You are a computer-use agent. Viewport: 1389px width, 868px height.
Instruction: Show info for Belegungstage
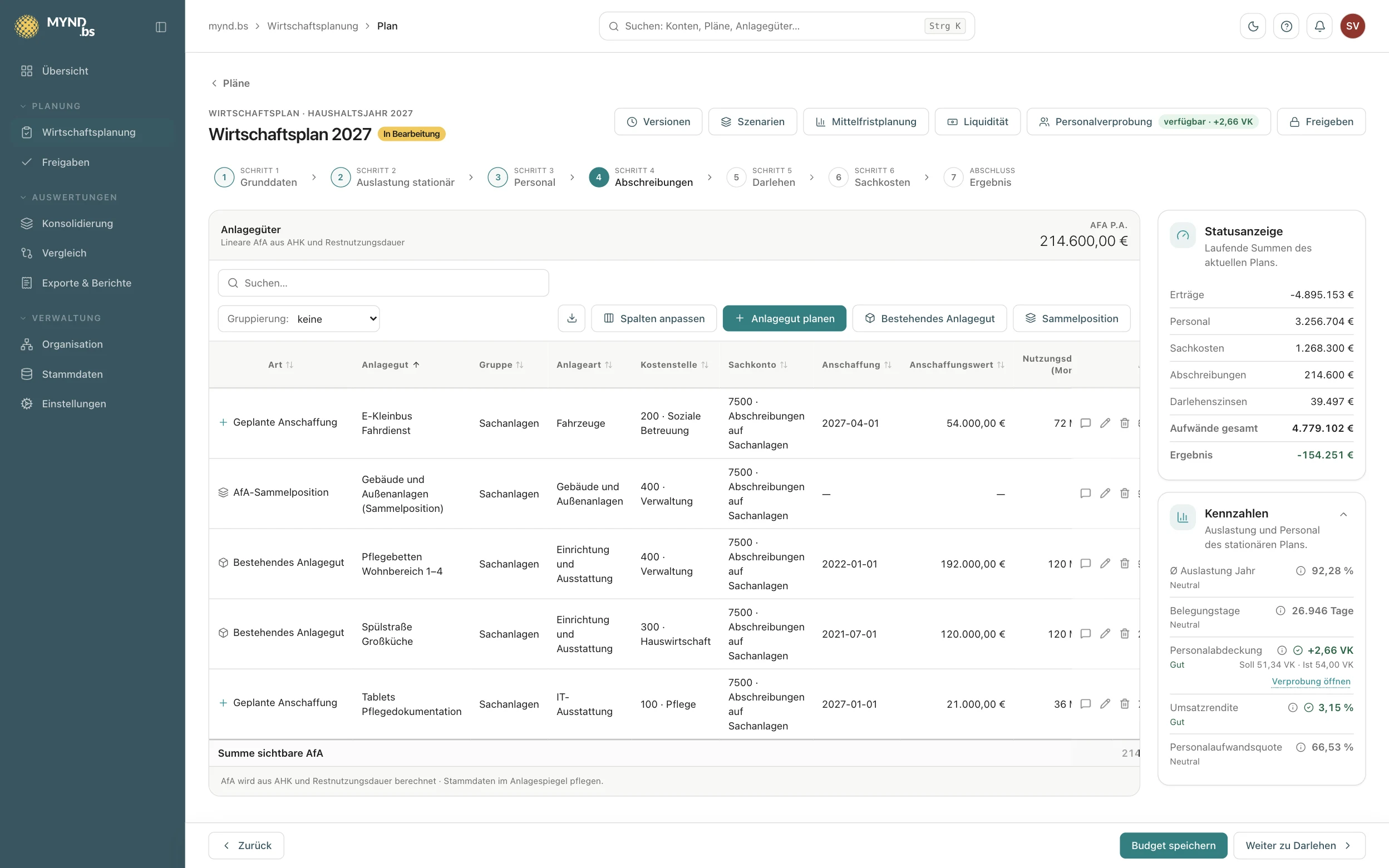(x=1280, y=611)
